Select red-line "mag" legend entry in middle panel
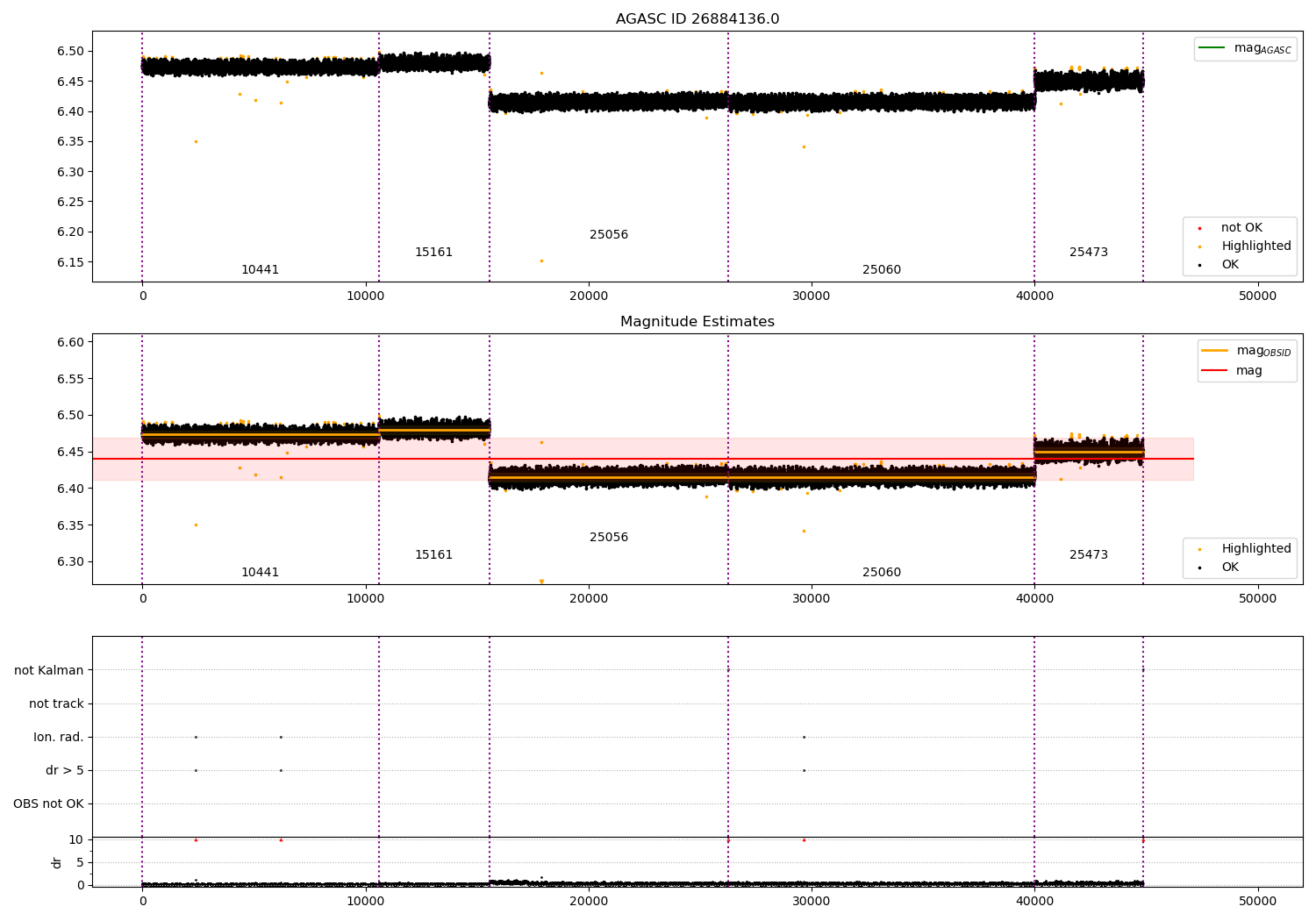 click(x=1232, y=371)
